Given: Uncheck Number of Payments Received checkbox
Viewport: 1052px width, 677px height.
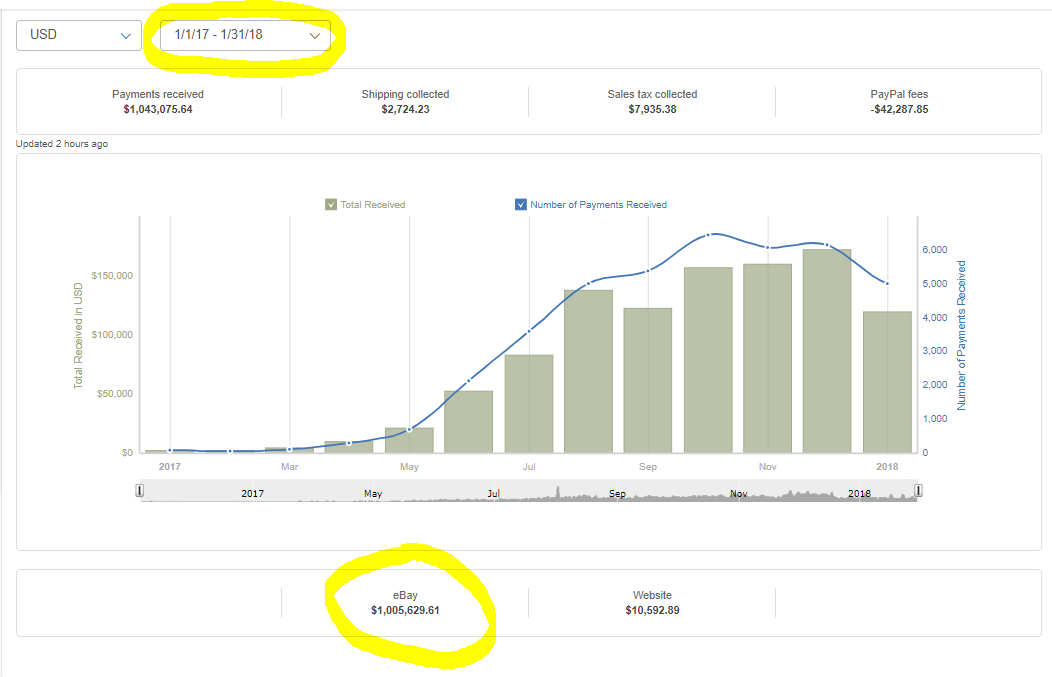Looking at the screenshot, I should point(521,205).
